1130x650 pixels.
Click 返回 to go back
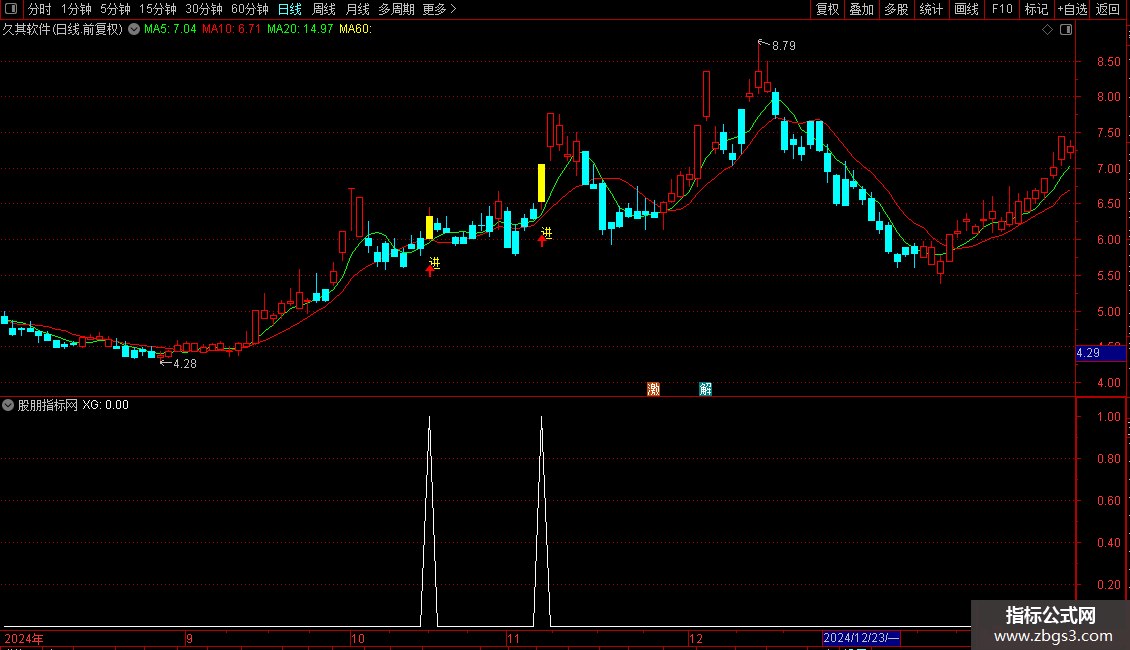click(x=1108, y=9)
